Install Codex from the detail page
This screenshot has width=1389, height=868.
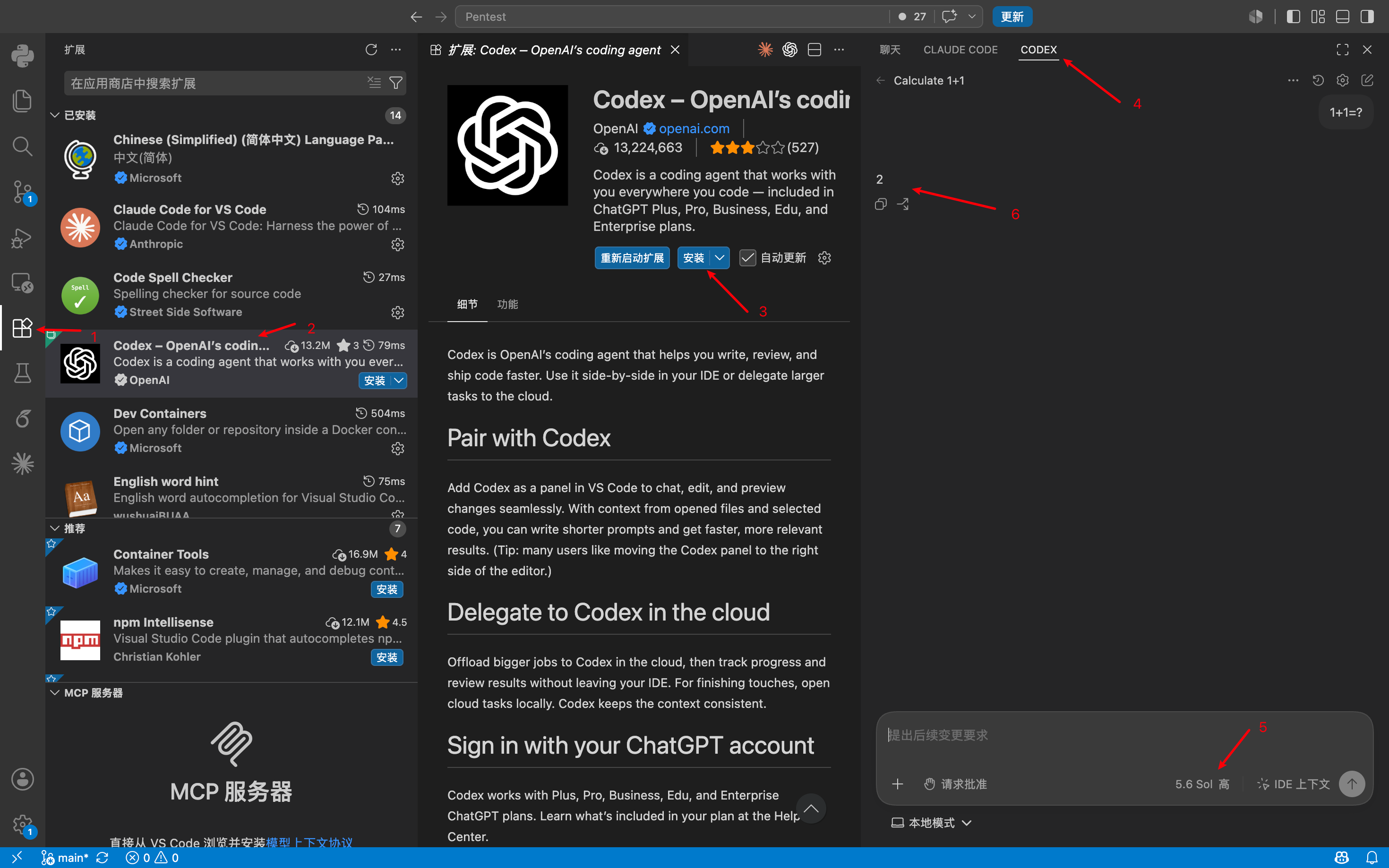[694, 258]
